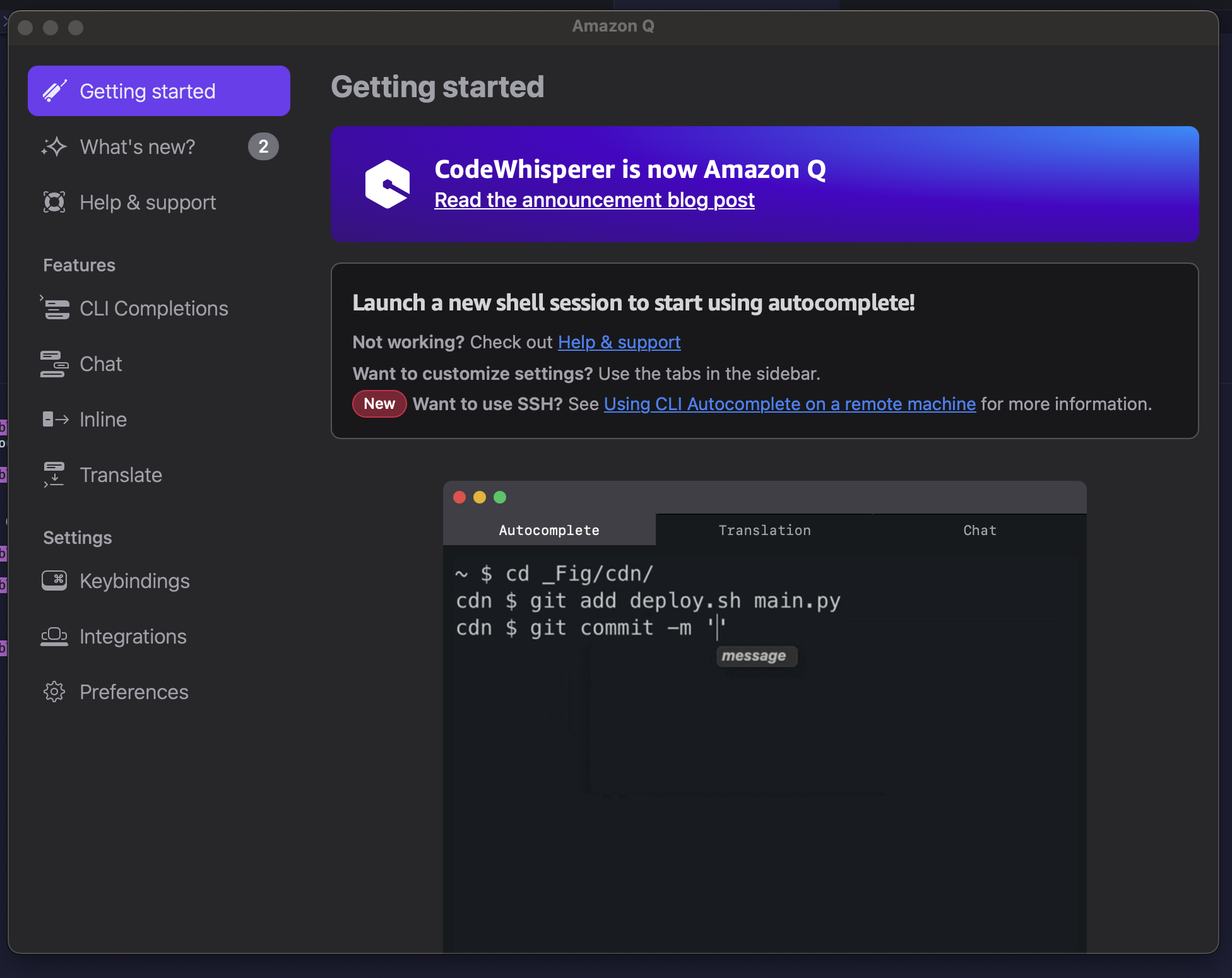
Task: Click the Help & support lifebuoy icon
Action: click(x=54, y=202)
